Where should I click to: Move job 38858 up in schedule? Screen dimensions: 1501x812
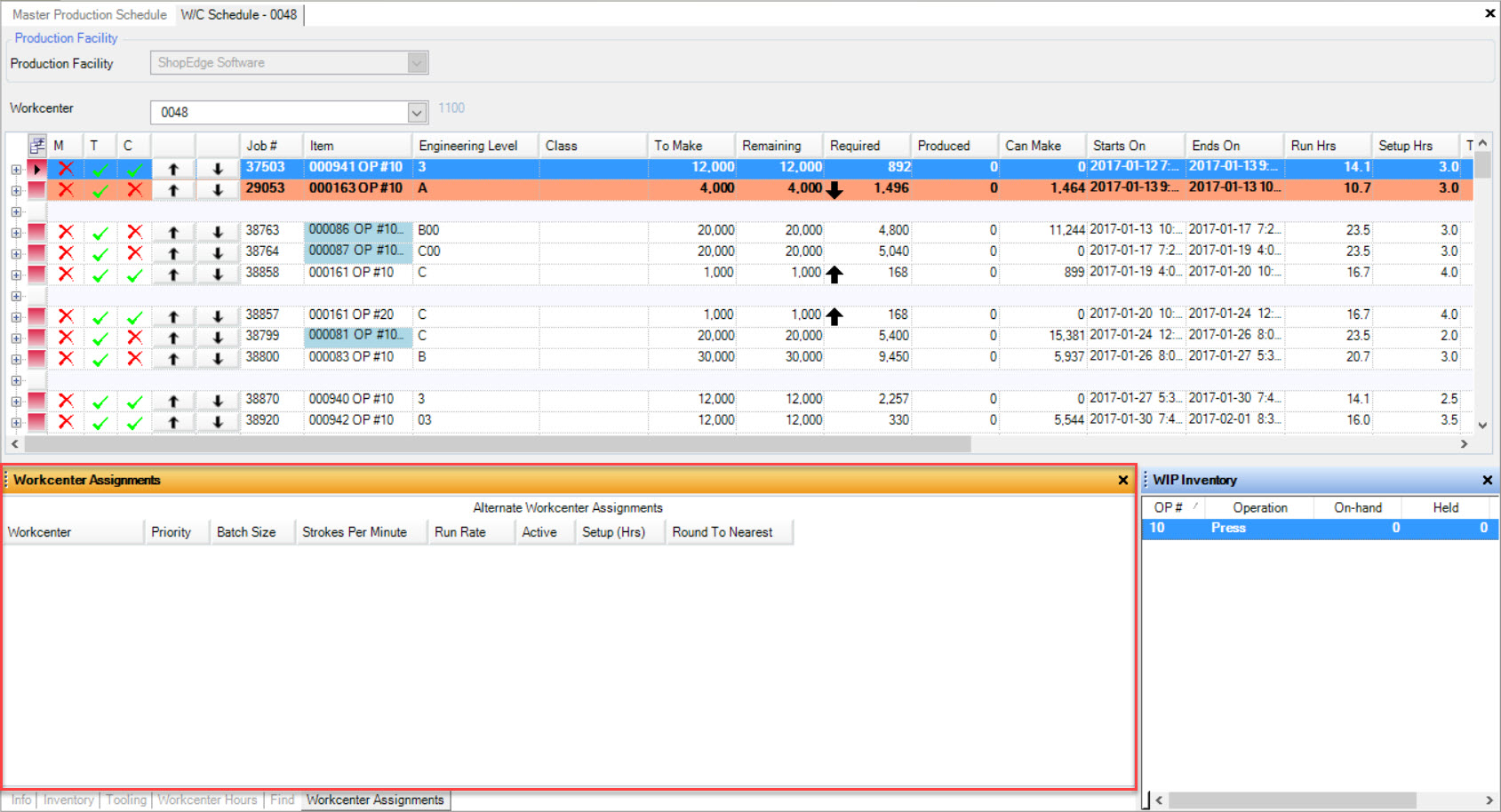click(173, 275)
